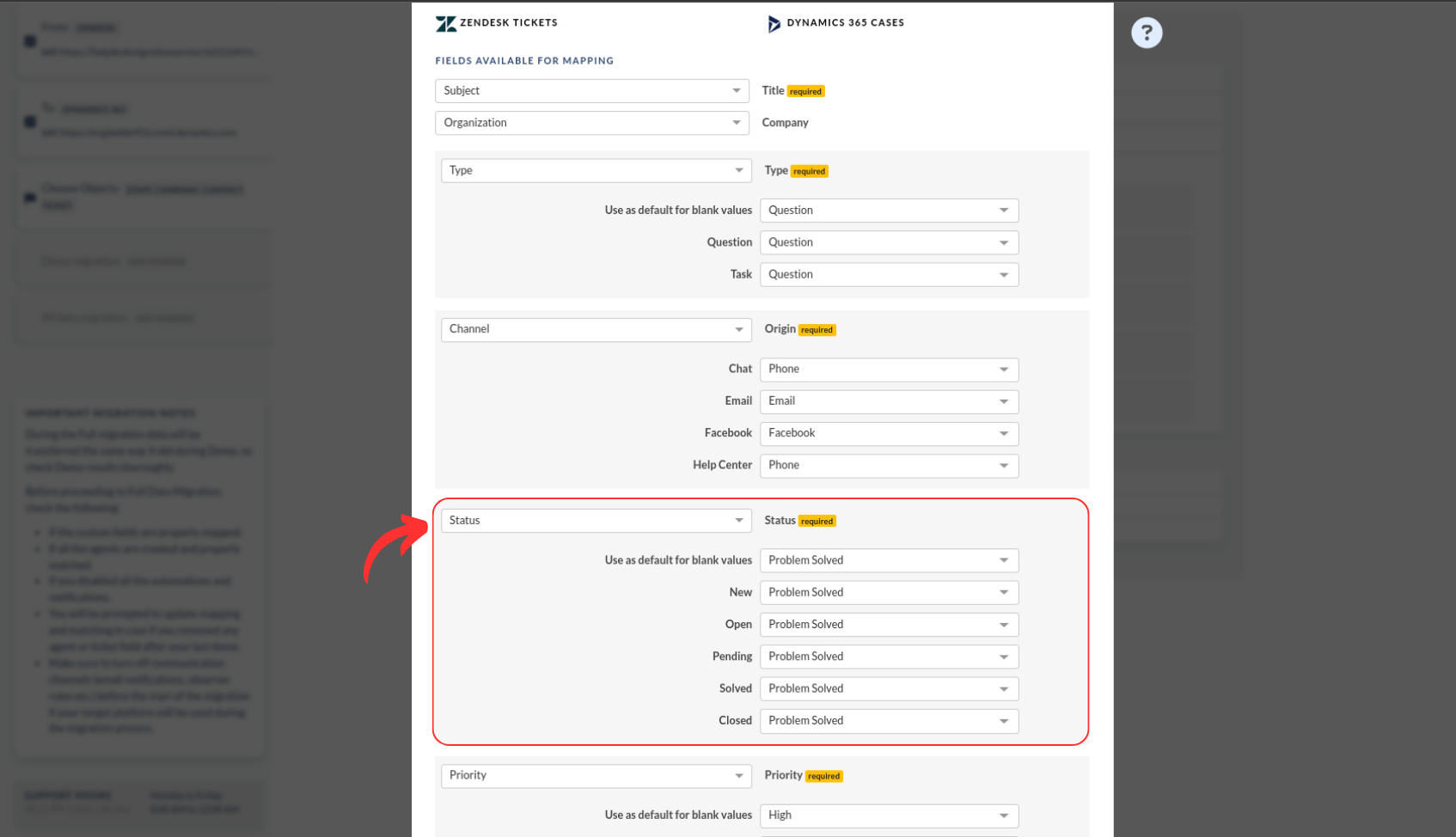Open the Open status mapping dropdown

[889, 625]
